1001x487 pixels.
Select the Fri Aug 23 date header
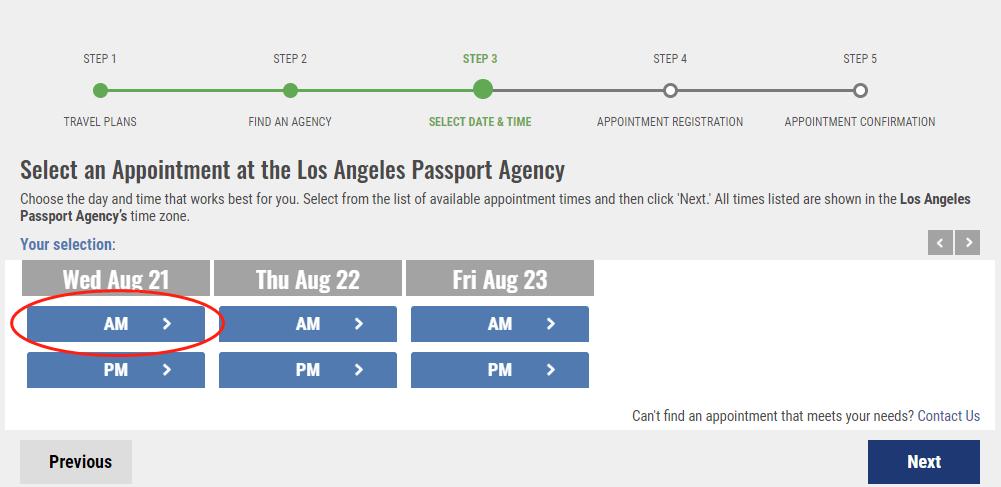[x=500, y=279]
